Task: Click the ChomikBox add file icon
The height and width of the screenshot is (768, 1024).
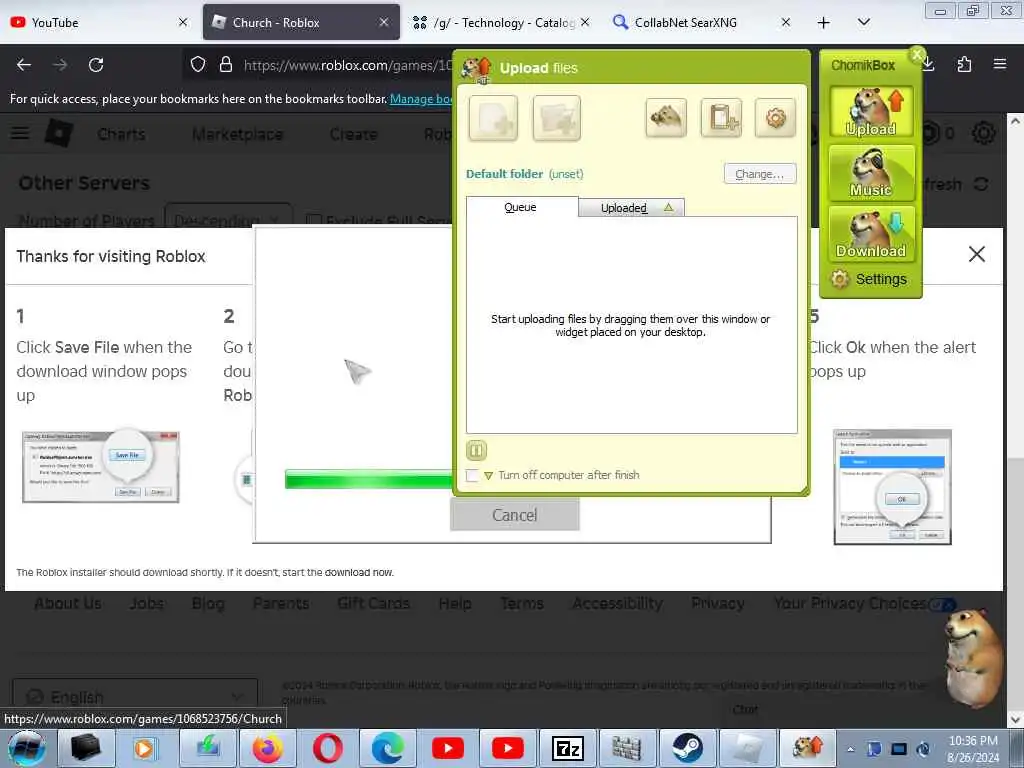Action: 493,118
